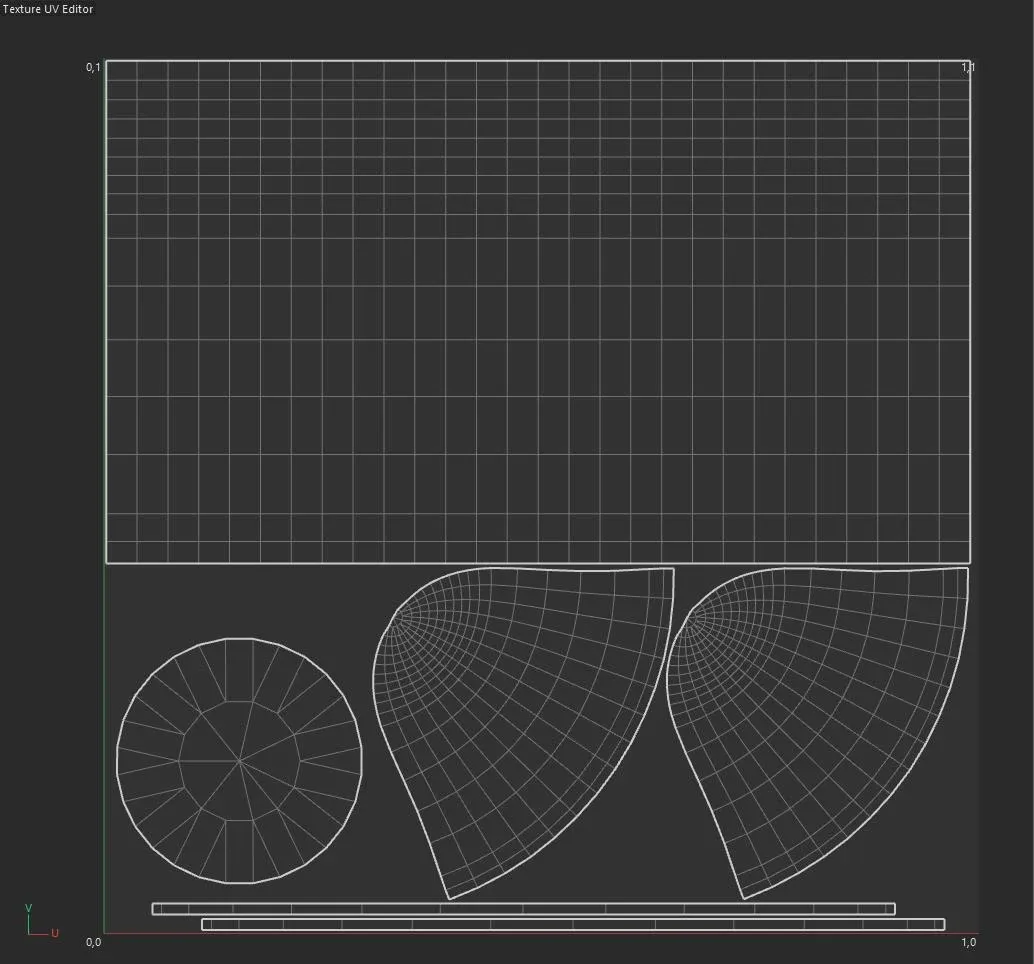Click the 0,0 coordinate label

pos(95,941)
